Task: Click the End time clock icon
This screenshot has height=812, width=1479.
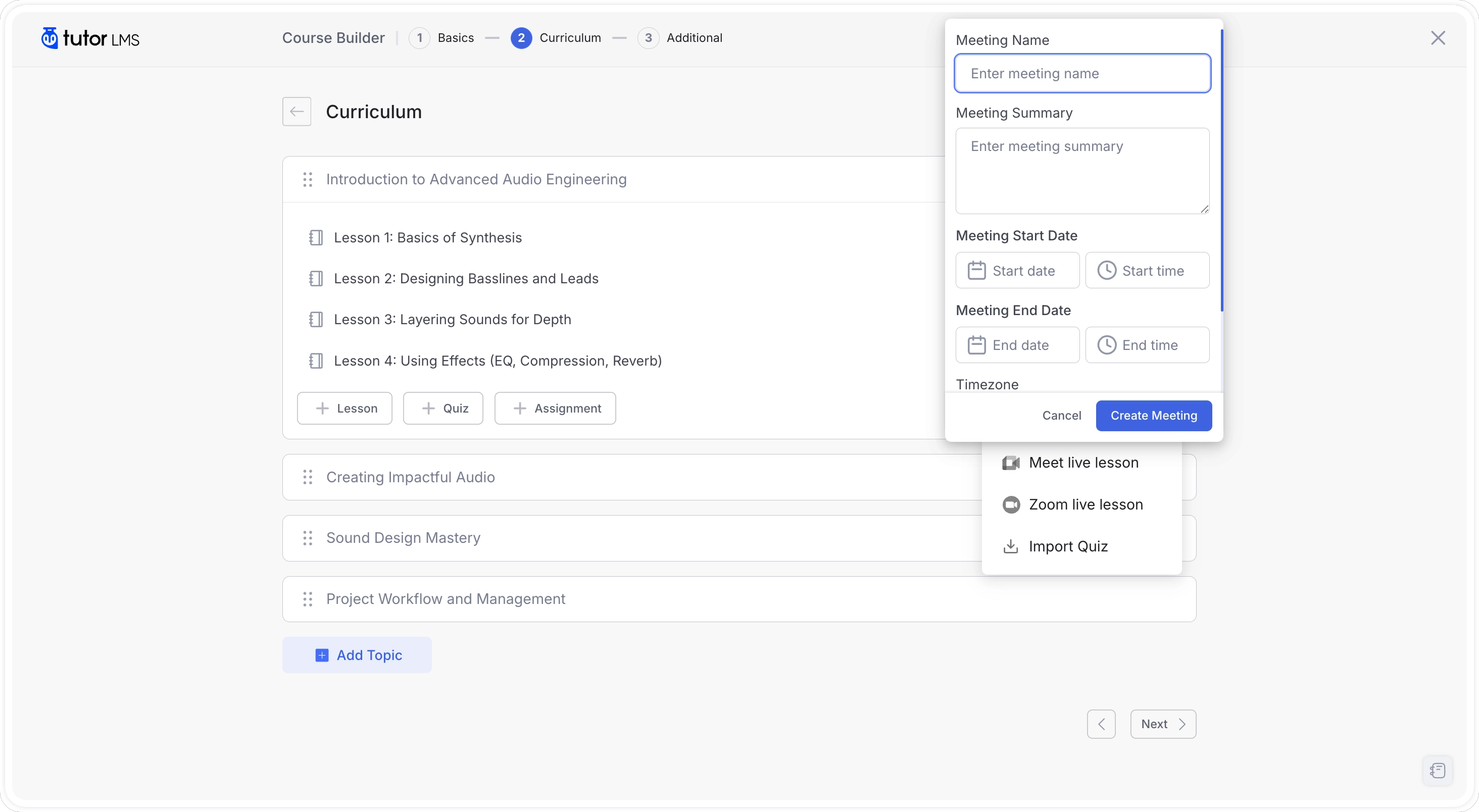Action: point(1106,345)
